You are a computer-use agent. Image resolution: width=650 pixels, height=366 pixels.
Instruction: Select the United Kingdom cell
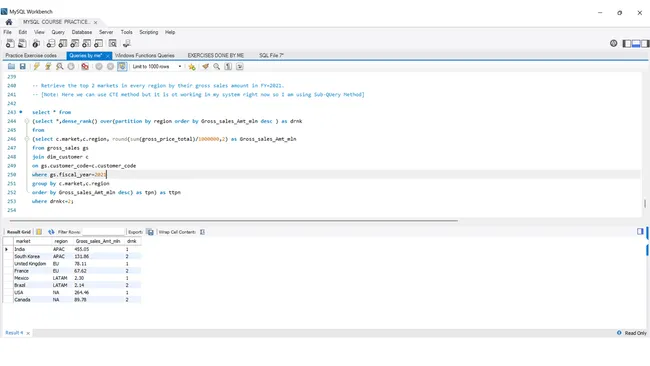pyautogui.click(x=32, y=264)
